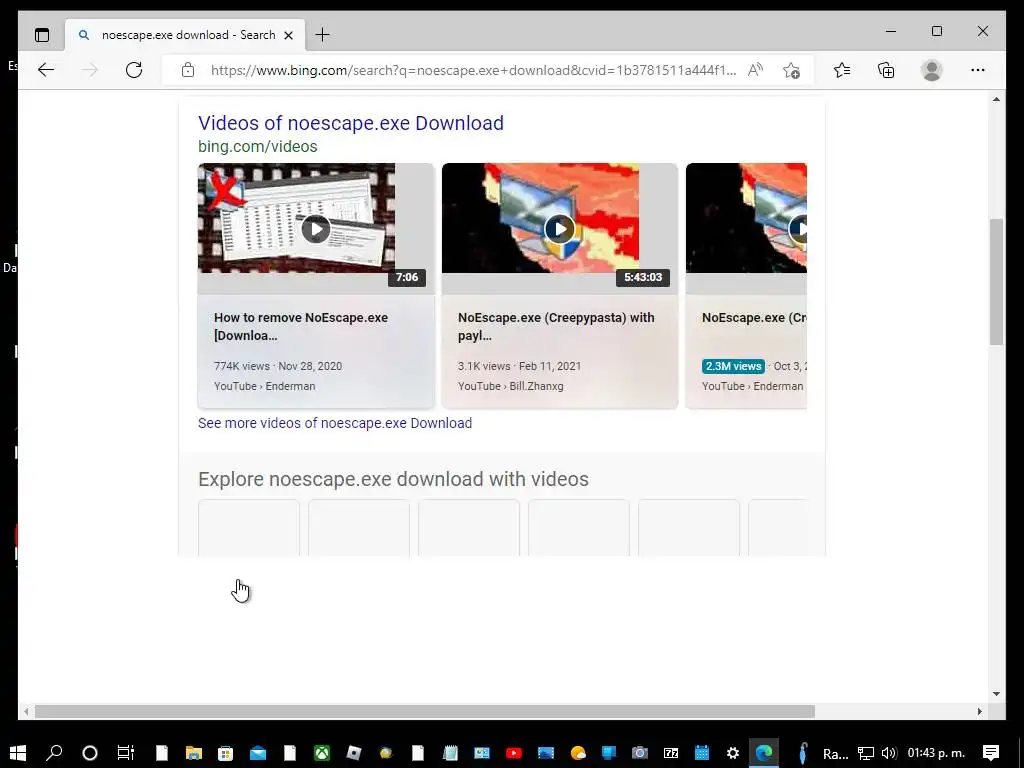1024x768 pixels.
Task: Open third video card with 2.3M views
Action: (746, 285)
